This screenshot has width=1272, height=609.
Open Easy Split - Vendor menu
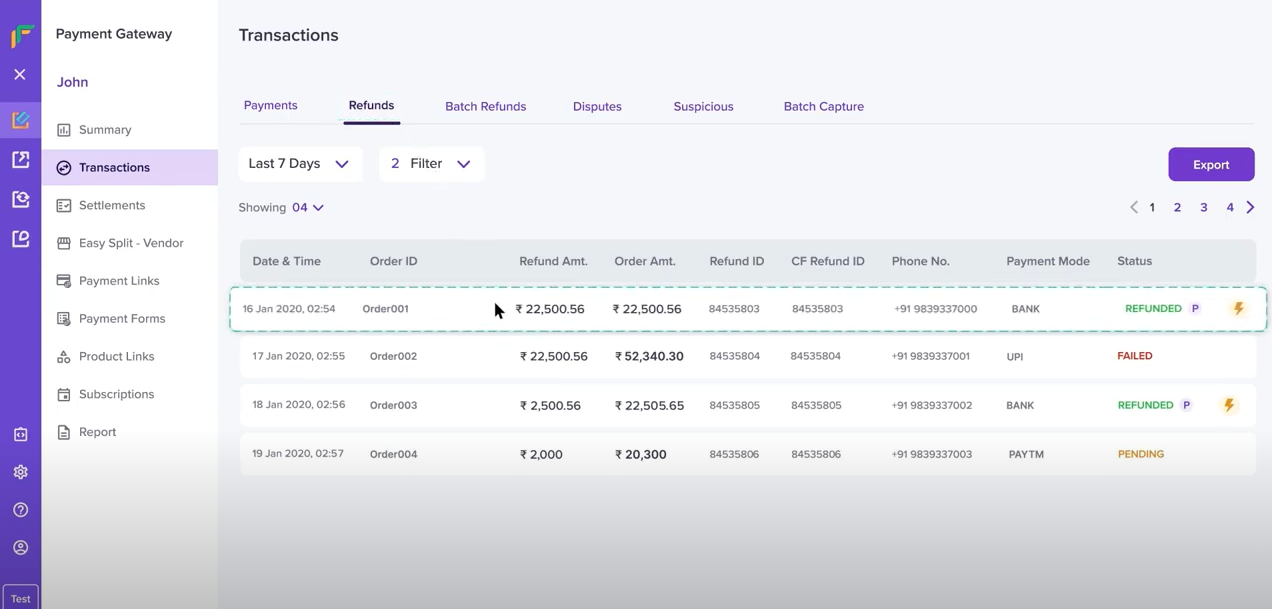point(130,243)
